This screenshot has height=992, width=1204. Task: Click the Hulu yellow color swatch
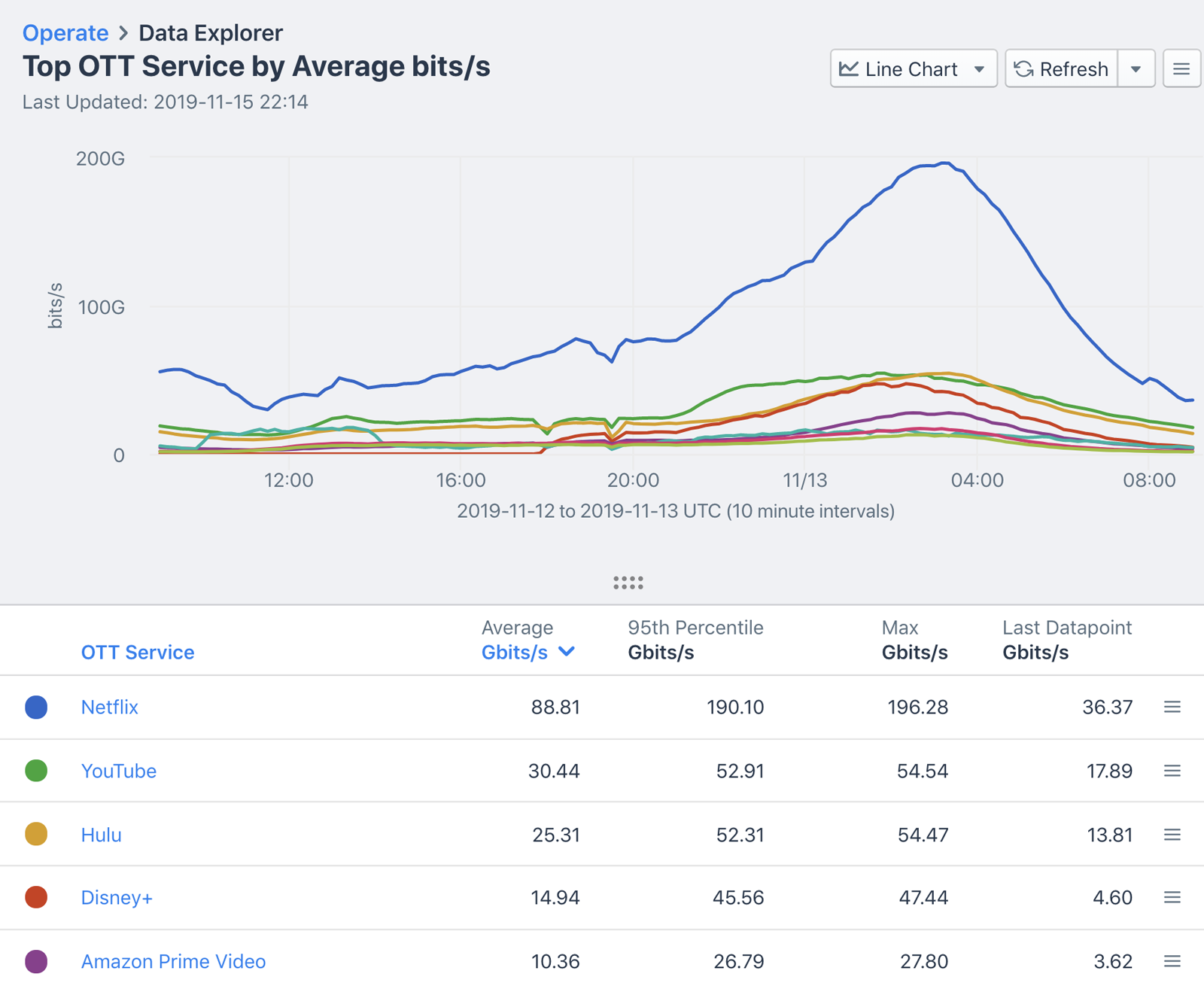(36, 834)
